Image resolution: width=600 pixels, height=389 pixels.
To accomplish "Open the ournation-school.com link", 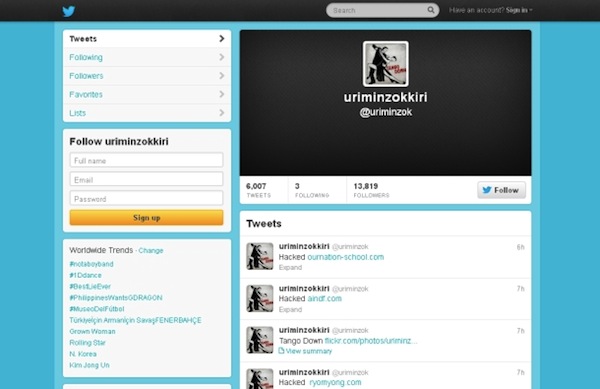I will point(346,257).
